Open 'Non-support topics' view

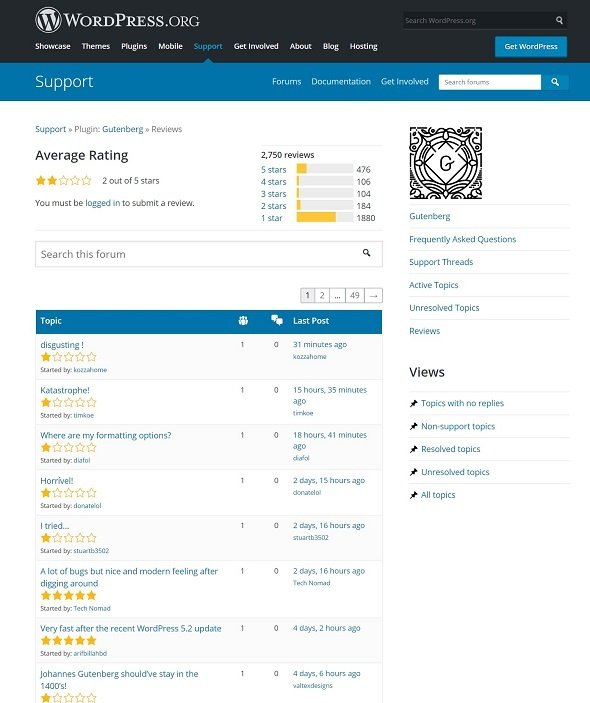click(458, 426)
